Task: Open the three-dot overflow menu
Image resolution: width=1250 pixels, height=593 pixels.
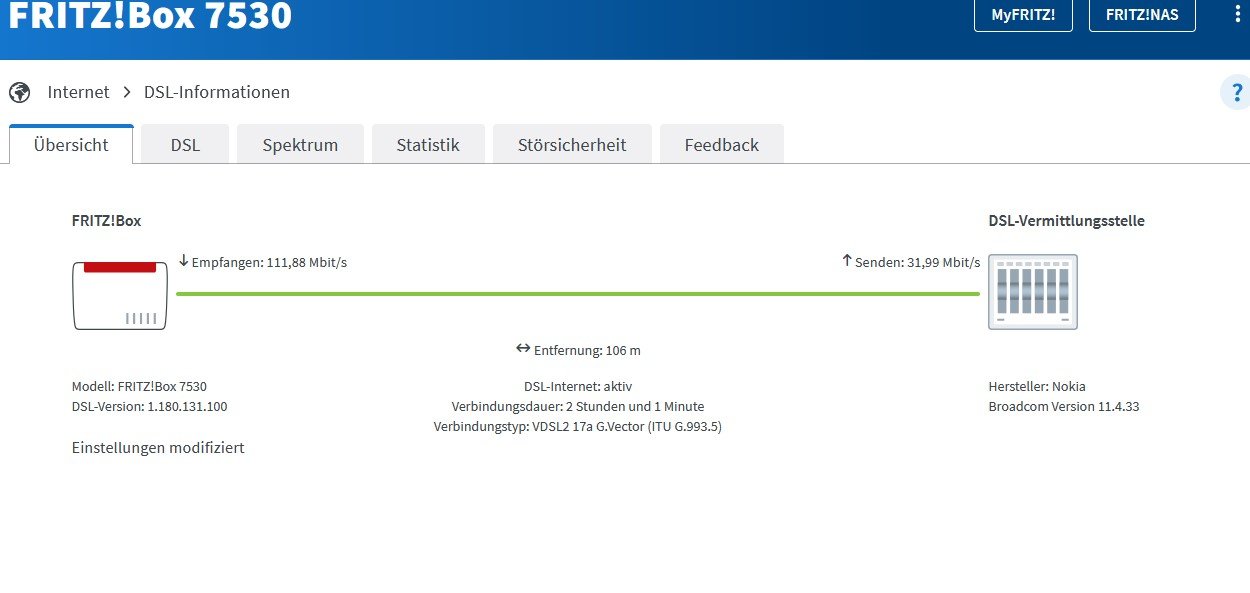Action: pos(1237,14)
